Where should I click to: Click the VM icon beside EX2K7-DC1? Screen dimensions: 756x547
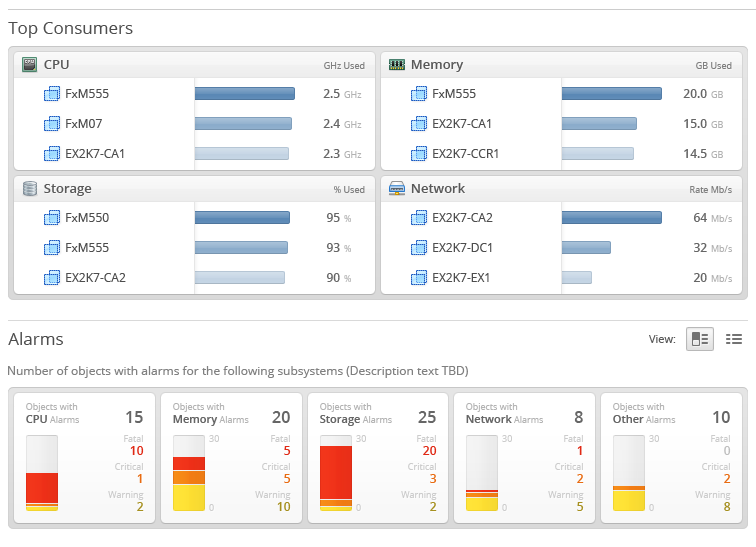(419, 248)
